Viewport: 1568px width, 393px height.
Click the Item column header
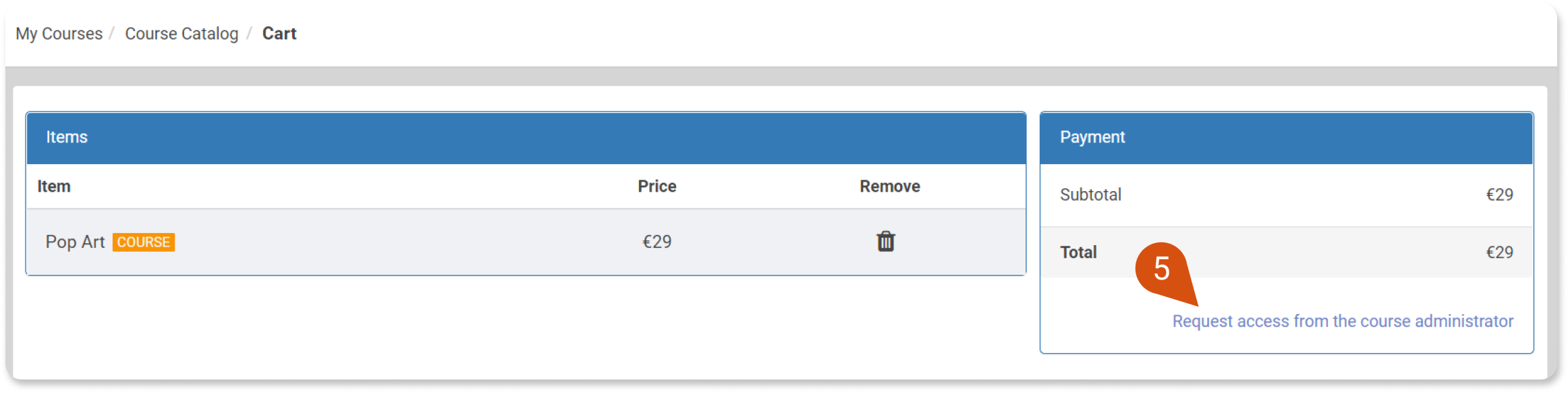(x=54, y=186)
